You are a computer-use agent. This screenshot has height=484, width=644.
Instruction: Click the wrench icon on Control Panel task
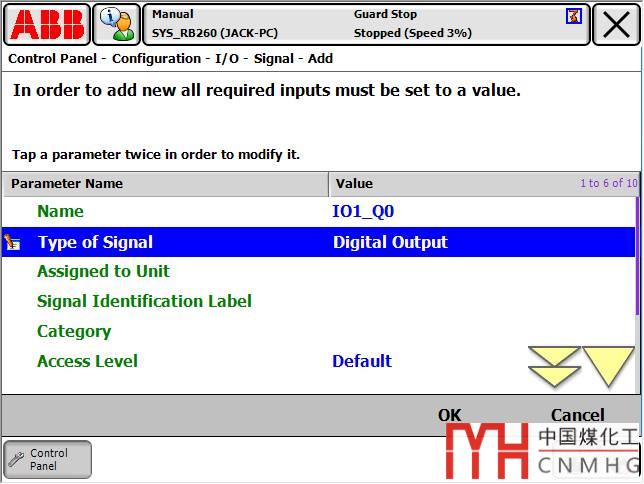pyautogui.click(x=17, y=459)
